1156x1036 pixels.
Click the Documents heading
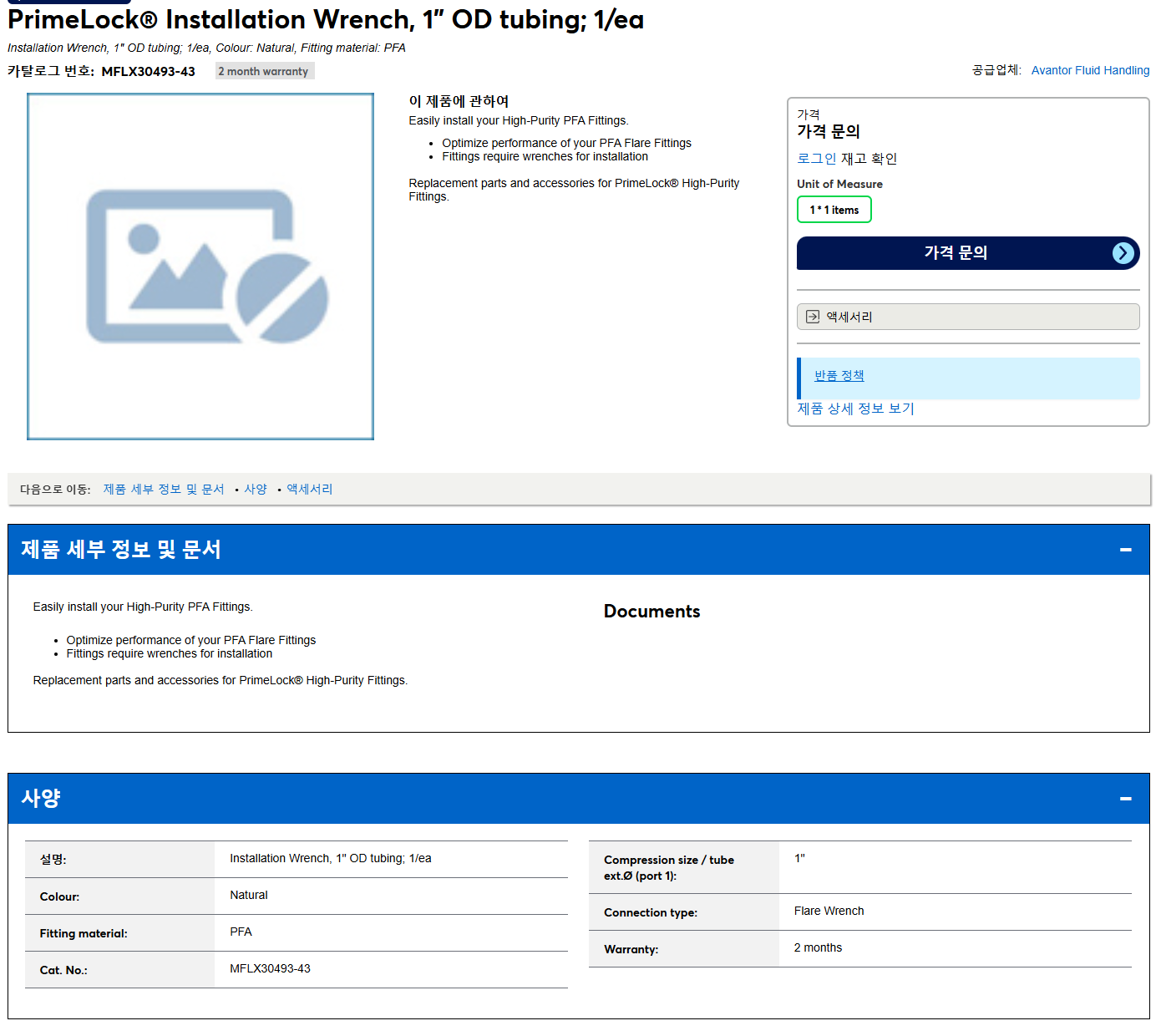click(652, 612)
